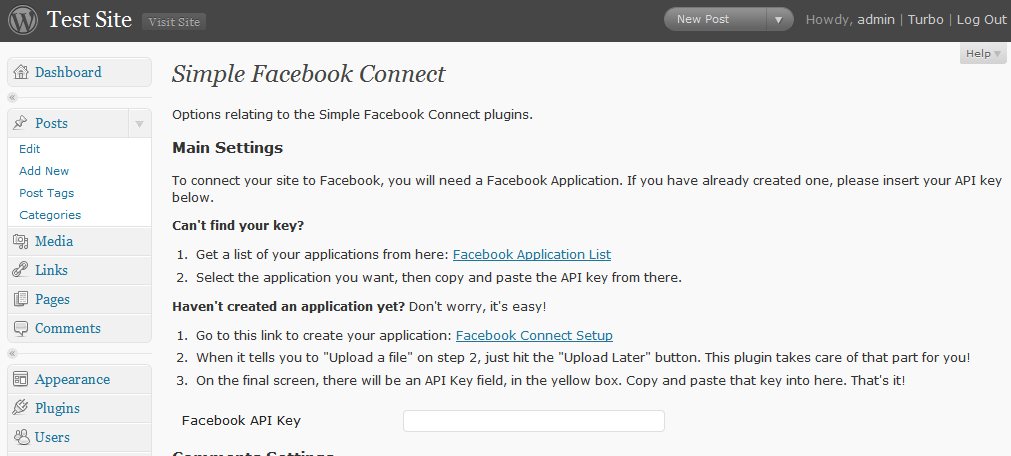Select the Media icon in sidebar

21,241
